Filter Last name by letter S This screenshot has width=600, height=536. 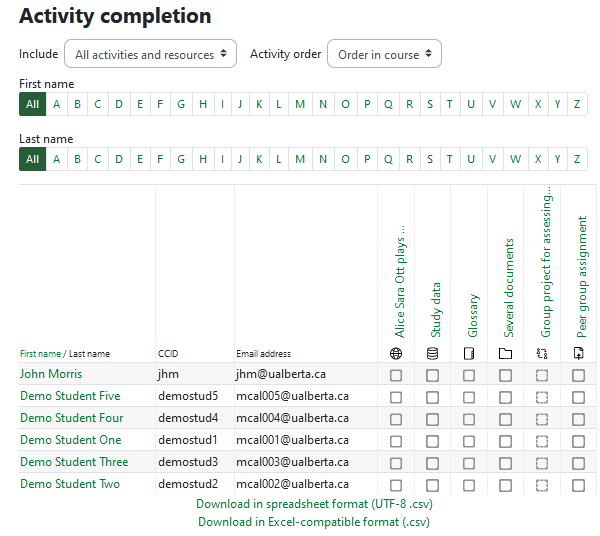[x=430, y=158]
